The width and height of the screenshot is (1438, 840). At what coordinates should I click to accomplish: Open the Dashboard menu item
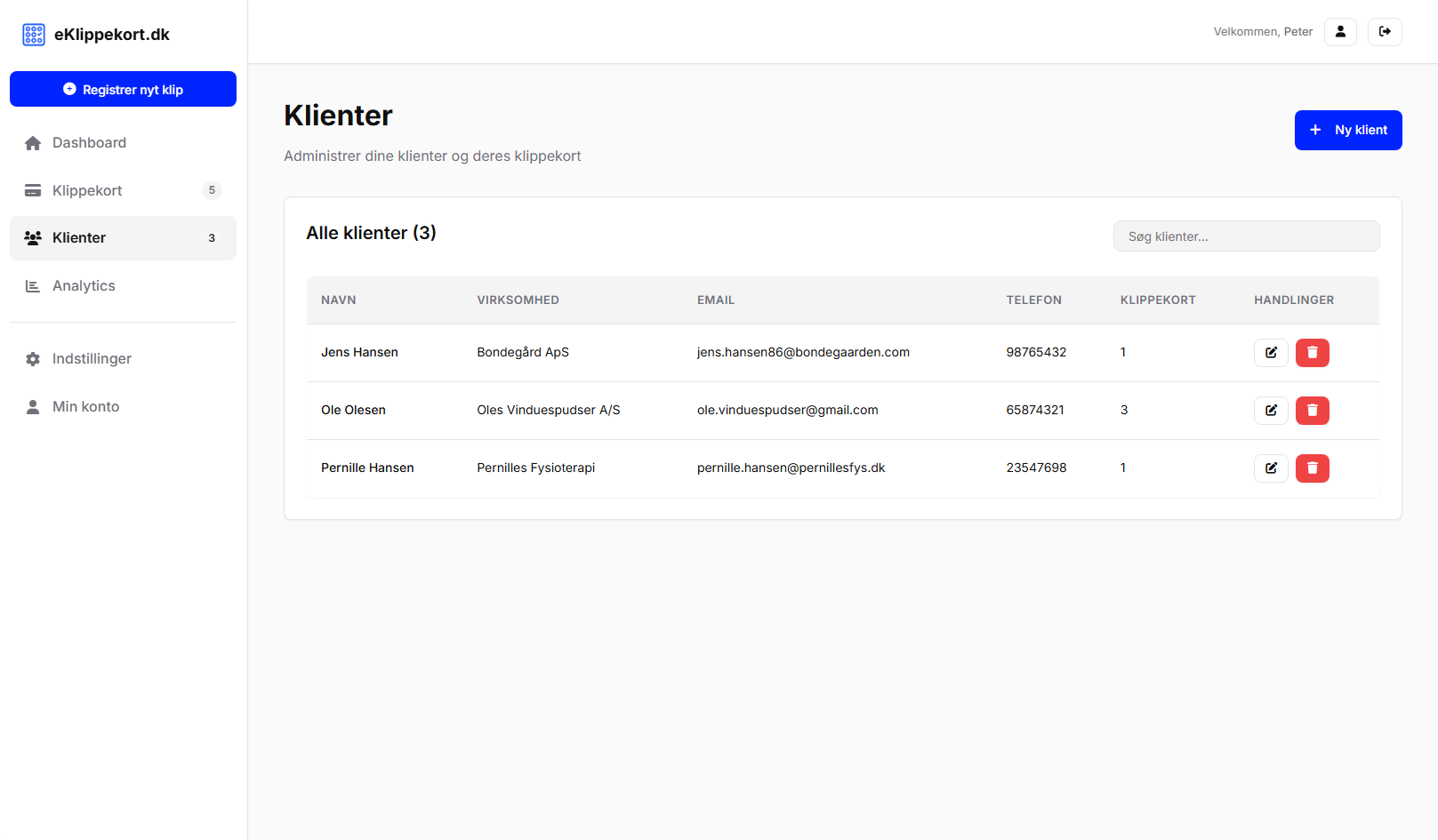pos(89,143)
